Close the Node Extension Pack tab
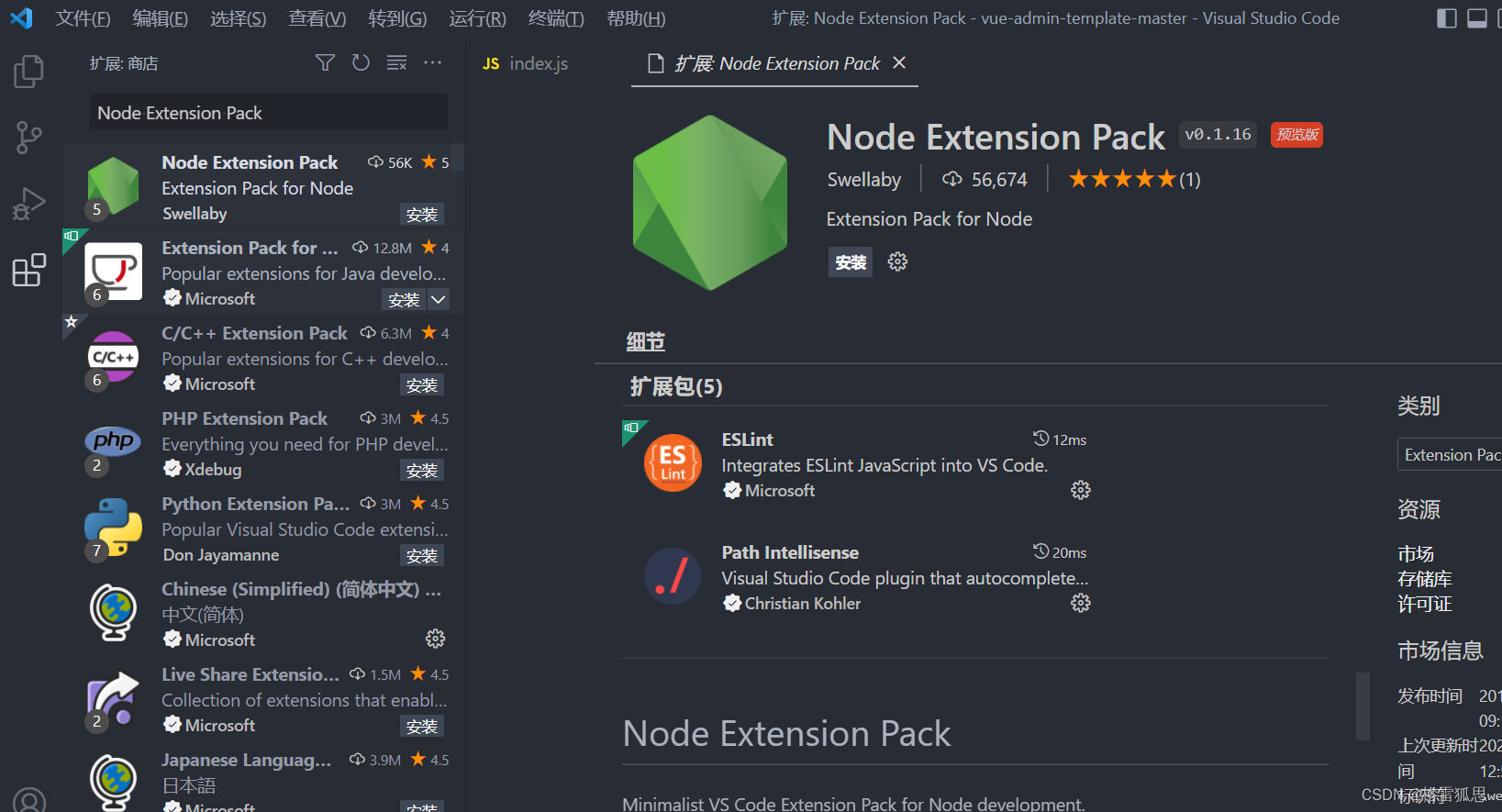 [x=899, y=62]
